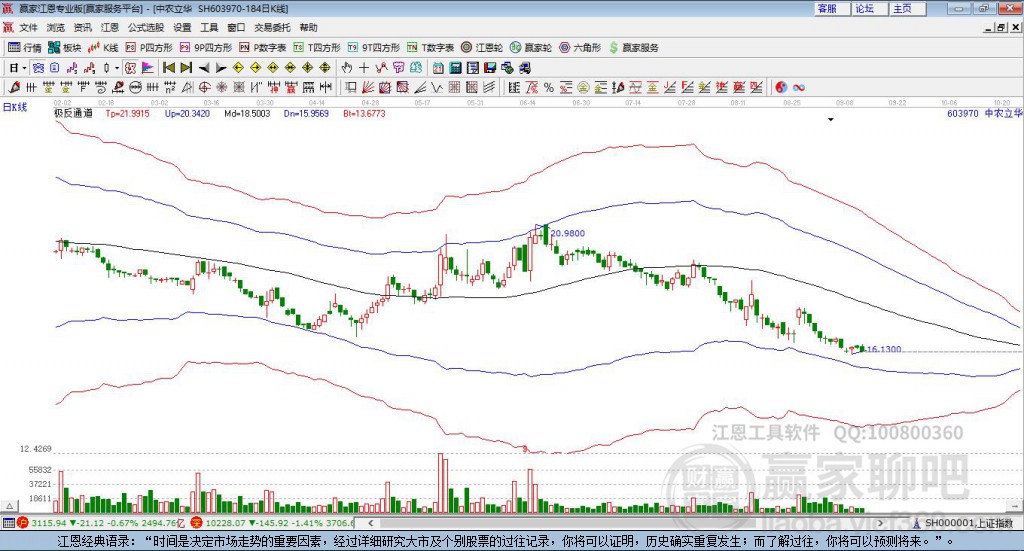Click the SH000001 上证指数 status bar entry
The image size is (1024, 551).
point(968,523)
